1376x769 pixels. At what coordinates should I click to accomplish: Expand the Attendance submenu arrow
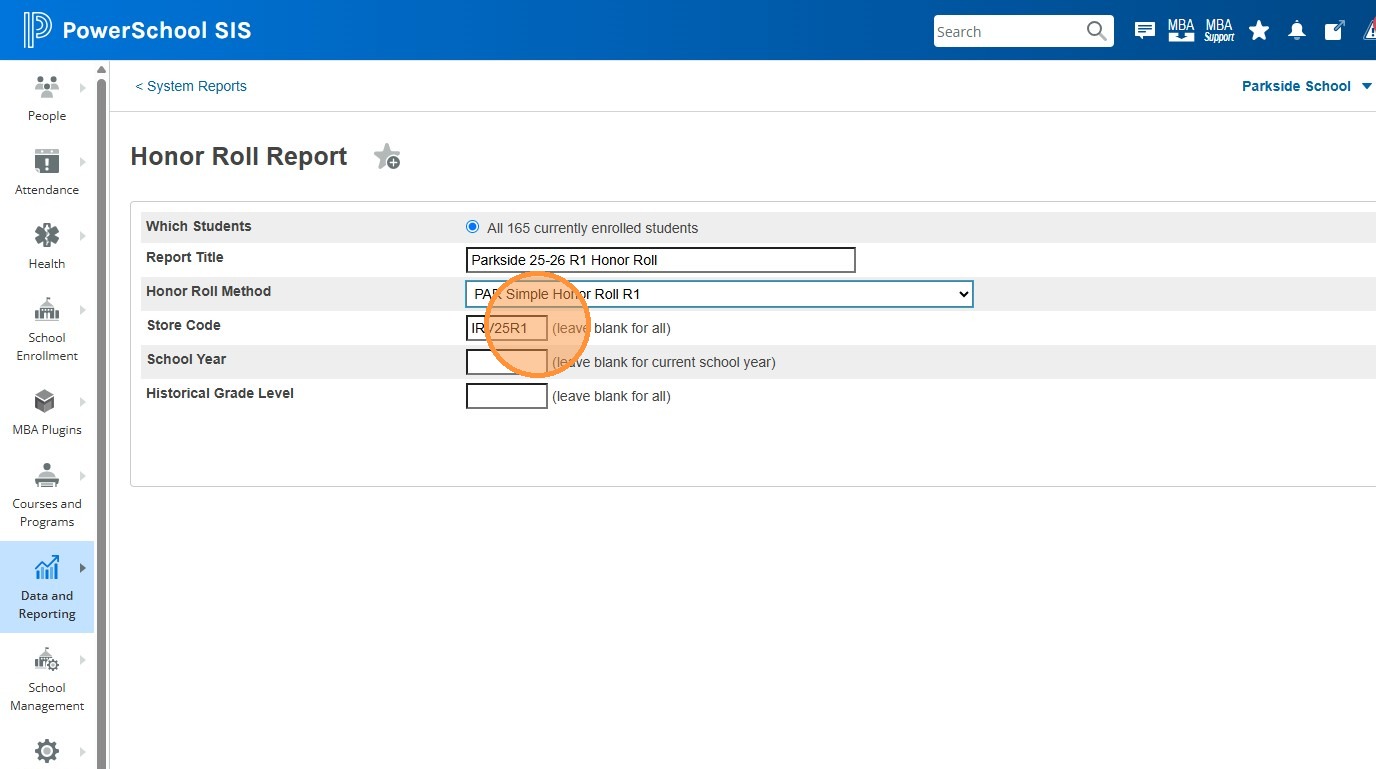pyautogui.click(x=83, y=162)
